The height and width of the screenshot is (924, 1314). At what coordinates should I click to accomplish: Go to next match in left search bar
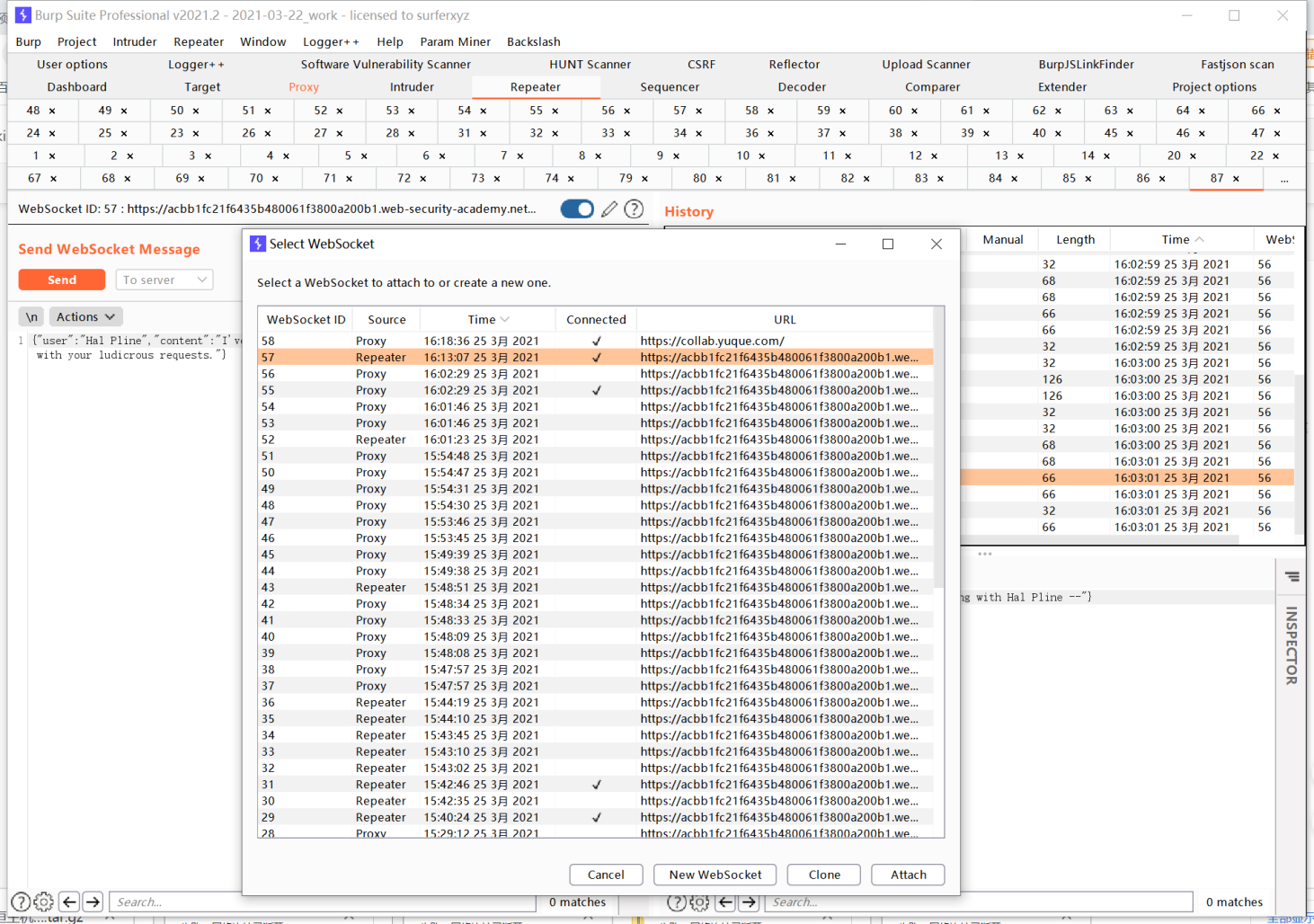click(x=93, y=902)
